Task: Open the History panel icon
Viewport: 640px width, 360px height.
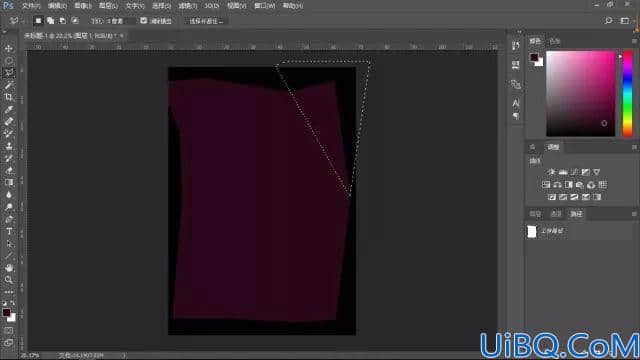Action: tap(516, 45)
